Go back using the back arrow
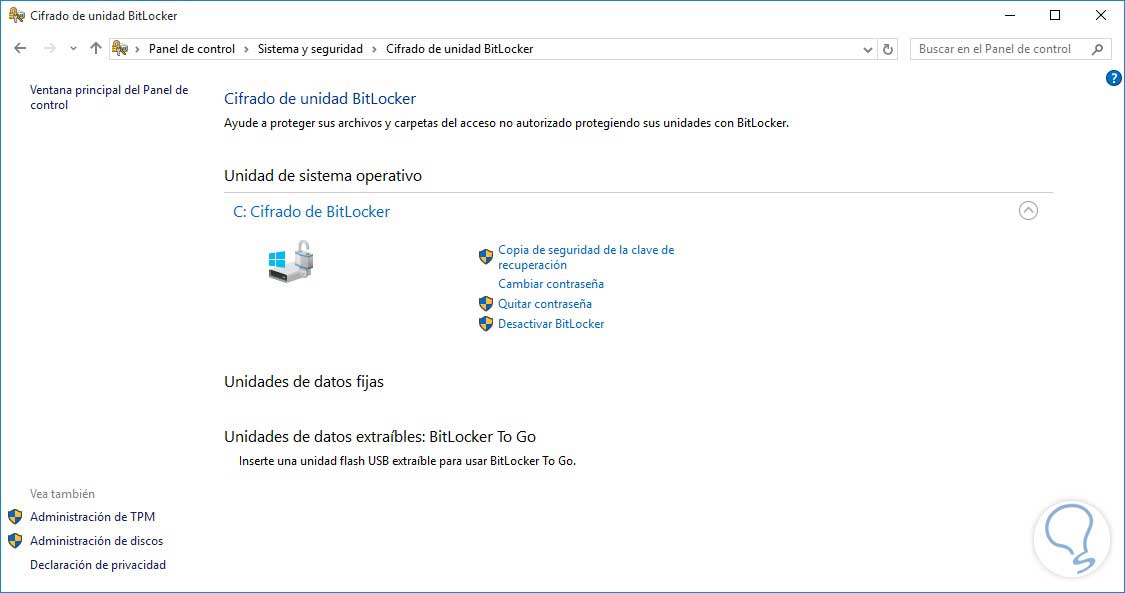The image size is (1125, 593). (x=20, y=49)
